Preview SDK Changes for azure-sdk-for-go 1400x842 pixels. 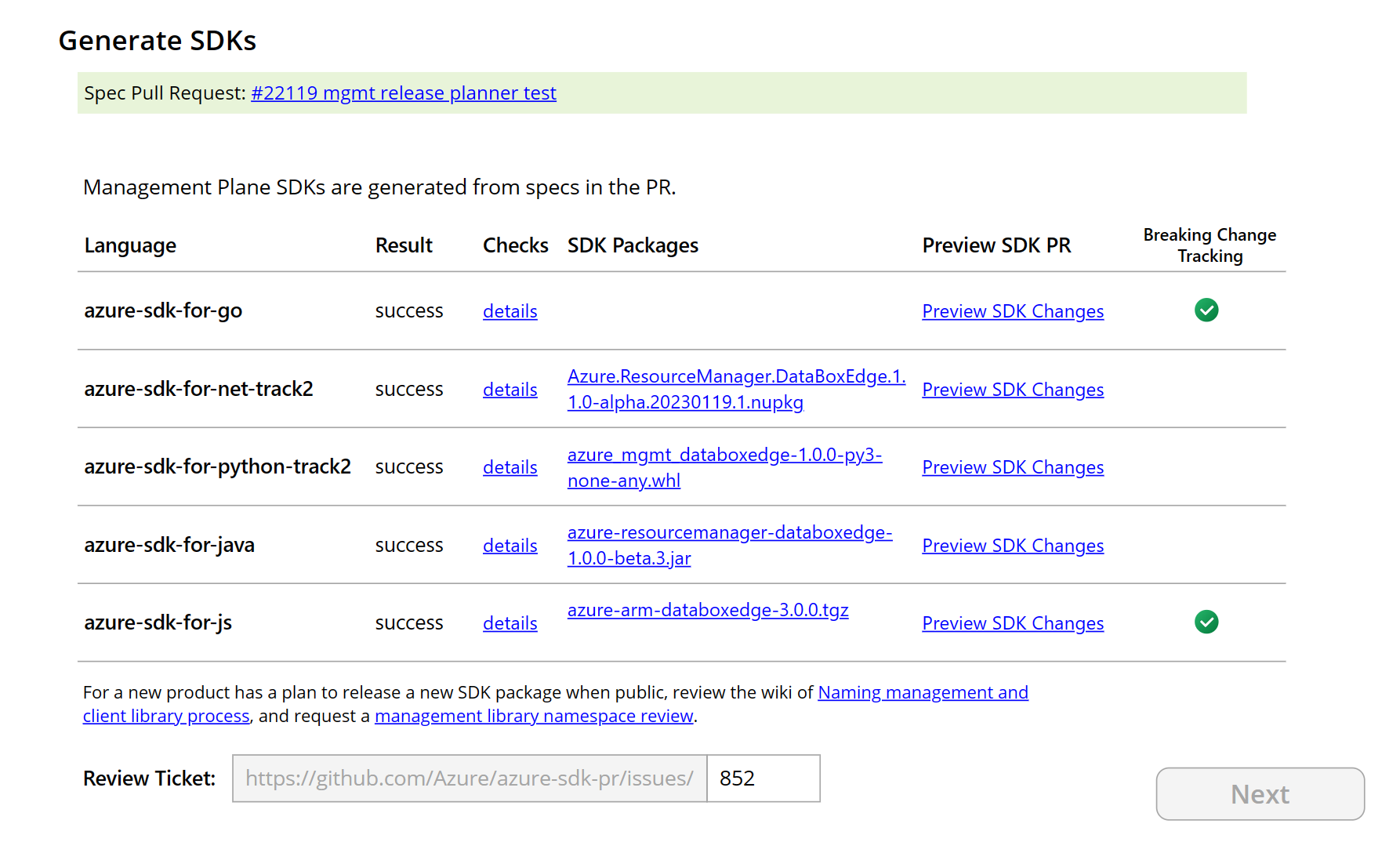pos(1012,310)
